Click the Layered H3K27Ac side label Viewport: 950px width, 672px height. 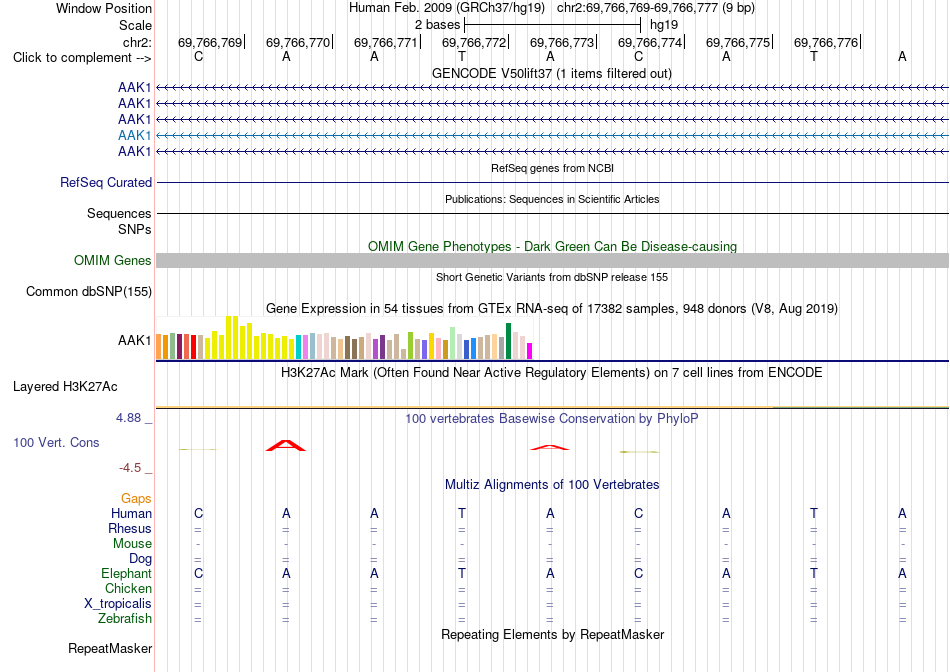pos(65,387)
